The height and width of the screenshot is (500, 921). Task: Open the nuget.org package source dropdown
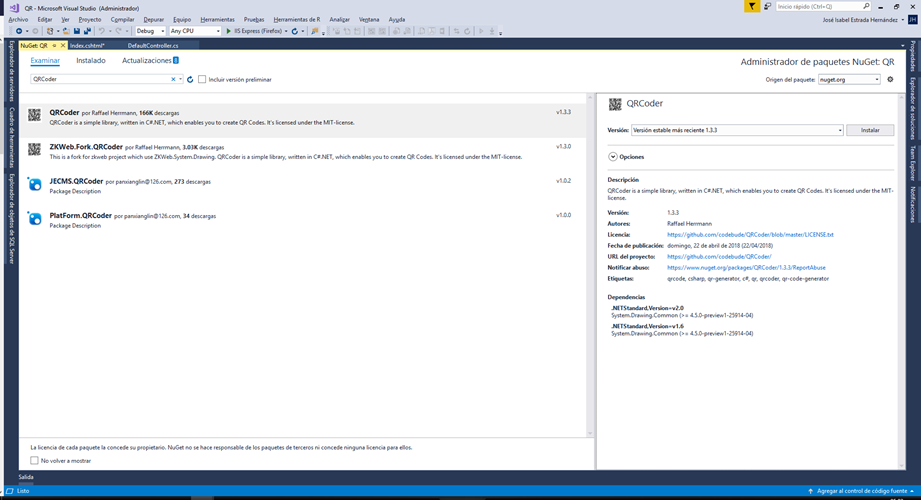point(848,79)
